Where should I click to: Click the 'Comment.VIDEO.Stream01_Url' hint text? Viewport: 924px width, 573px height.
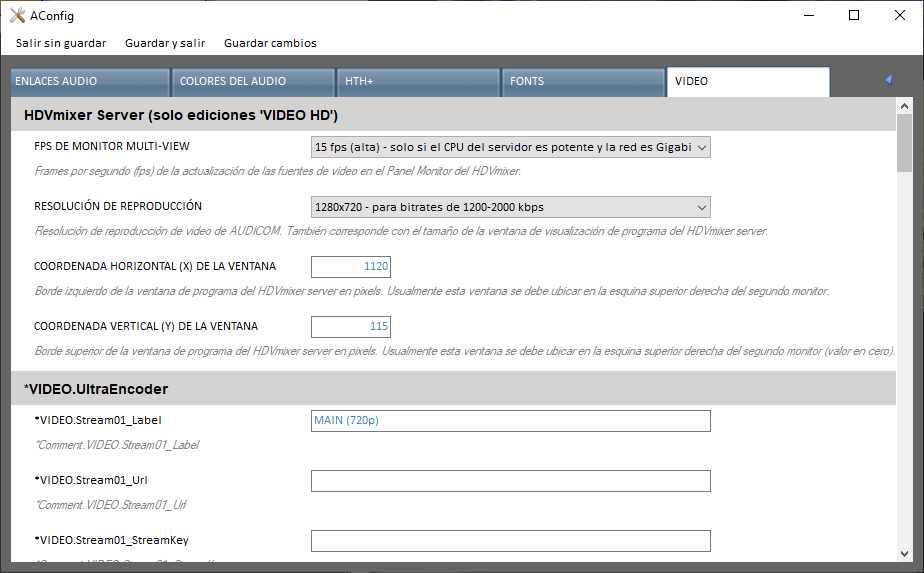111,505
